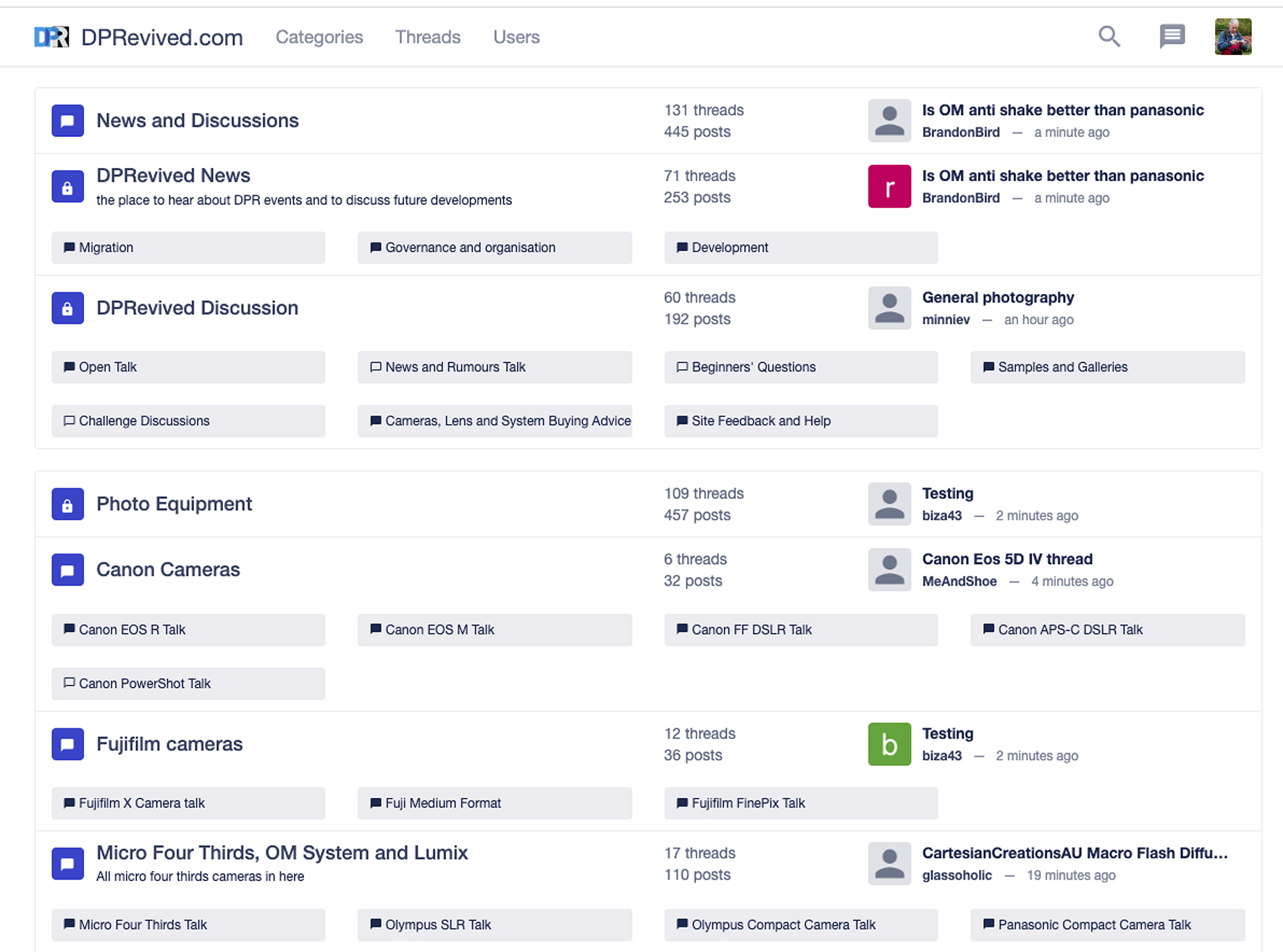Click the green 'b' user avatar
Viewport: 1283px width, 952px height.
(x=889, y=744)
